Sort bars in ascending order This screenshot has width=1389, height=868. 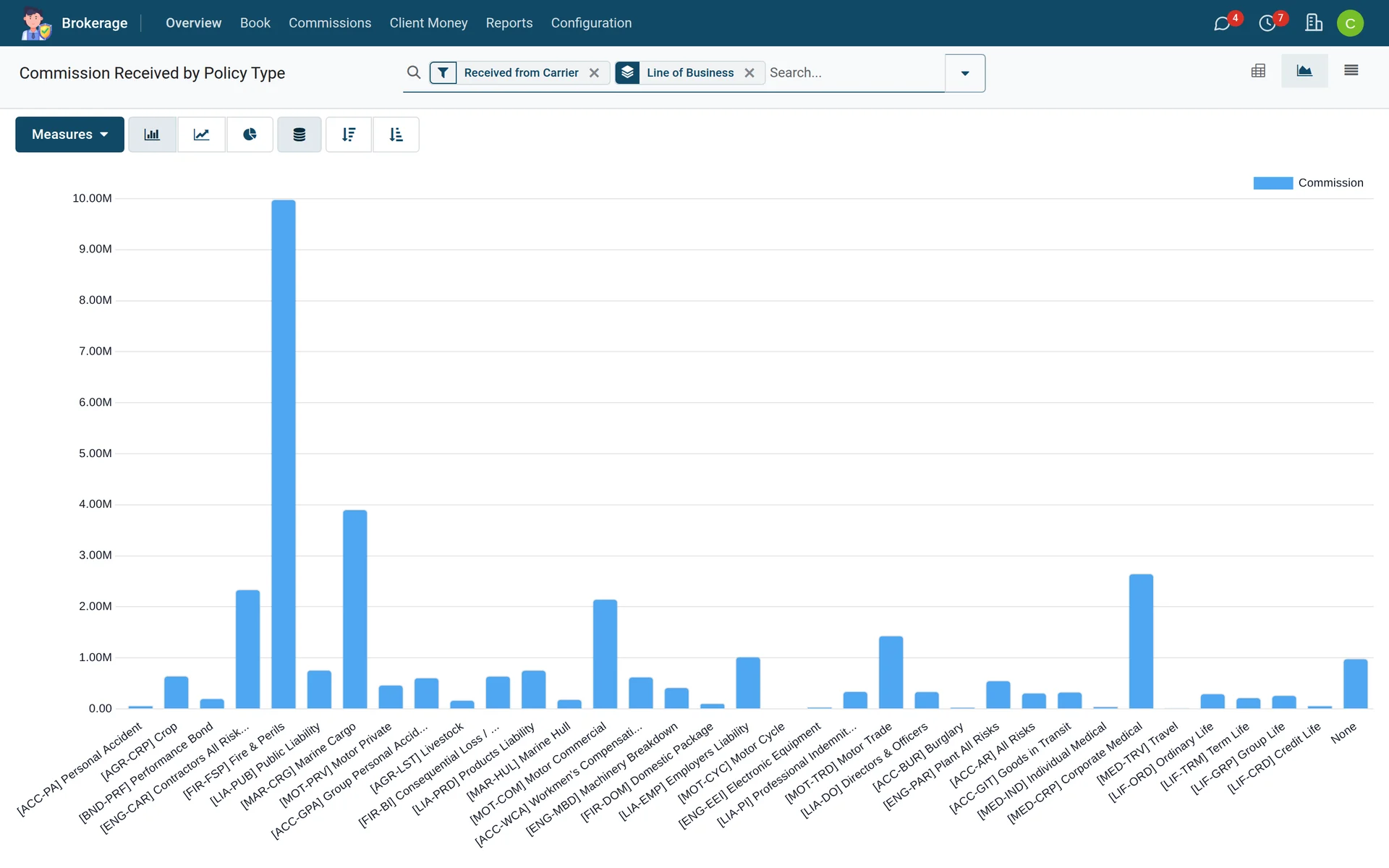tap(396, 135)
